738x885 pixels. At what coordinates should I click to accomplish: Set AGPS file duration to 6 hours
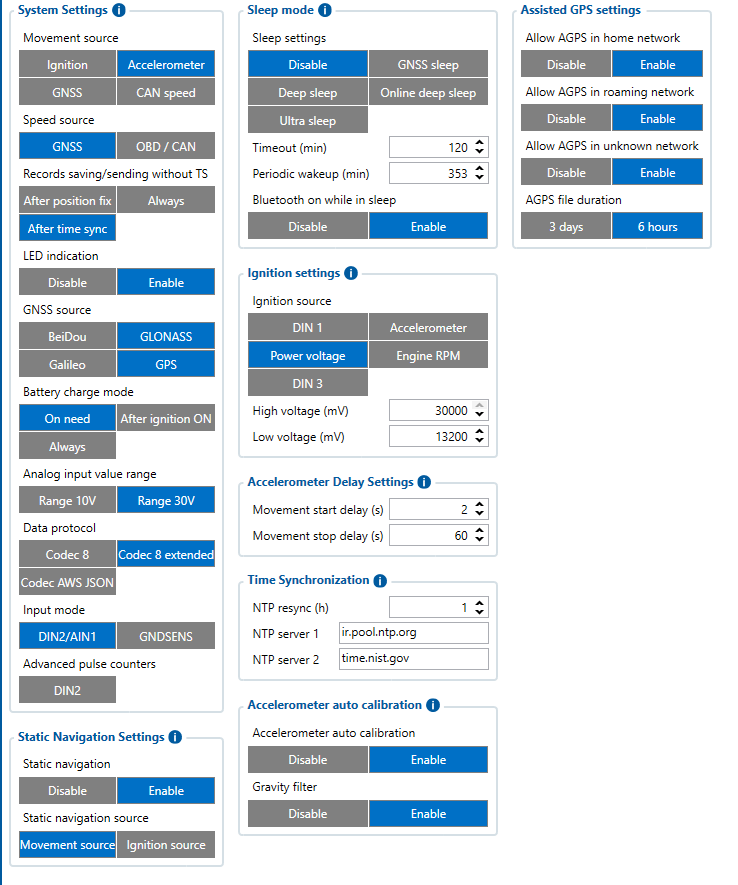657,226
